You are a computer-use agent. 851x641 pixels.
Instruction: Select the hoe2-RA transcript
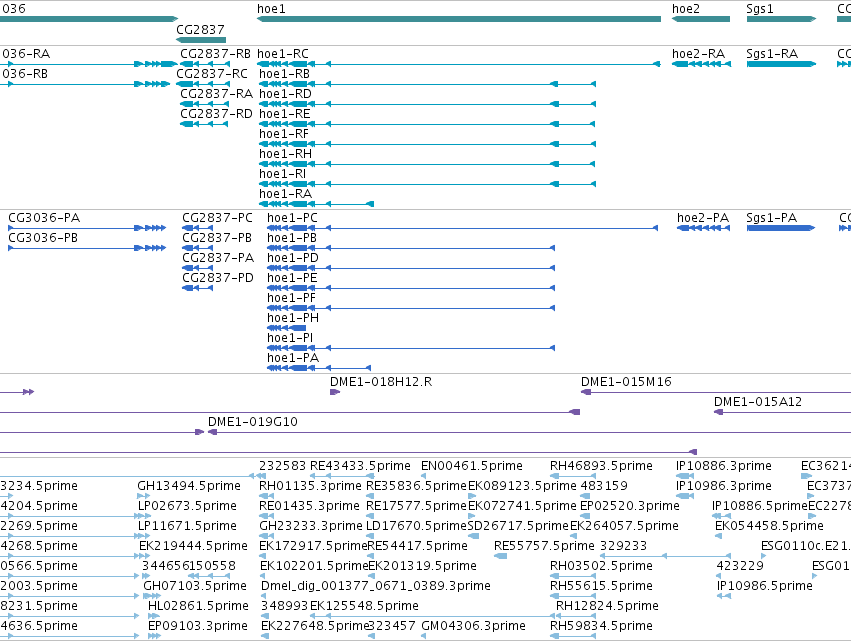(701, 64)
